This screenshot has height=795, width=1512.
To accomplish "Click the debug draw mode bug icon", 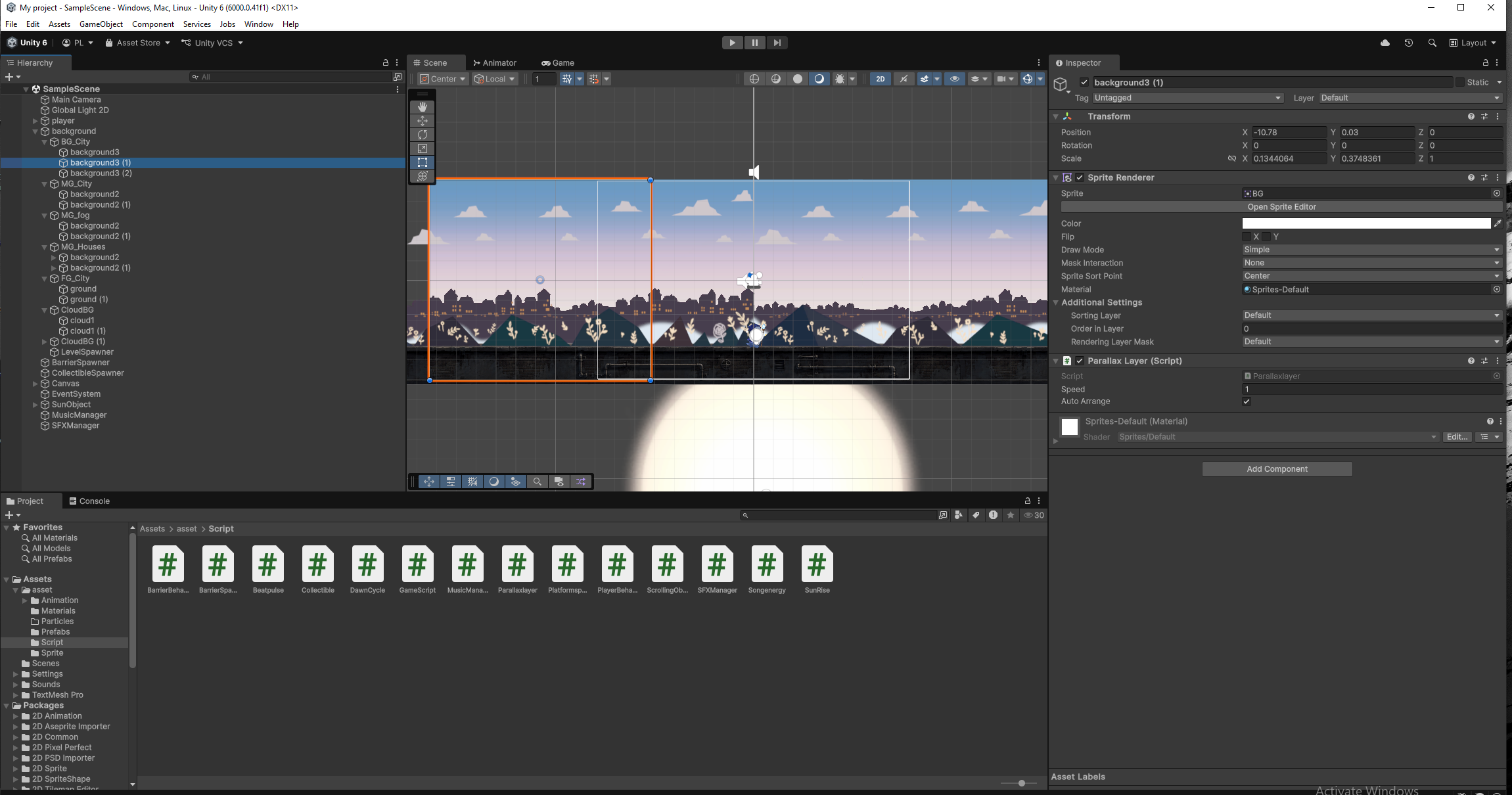I will coord(840,79).
